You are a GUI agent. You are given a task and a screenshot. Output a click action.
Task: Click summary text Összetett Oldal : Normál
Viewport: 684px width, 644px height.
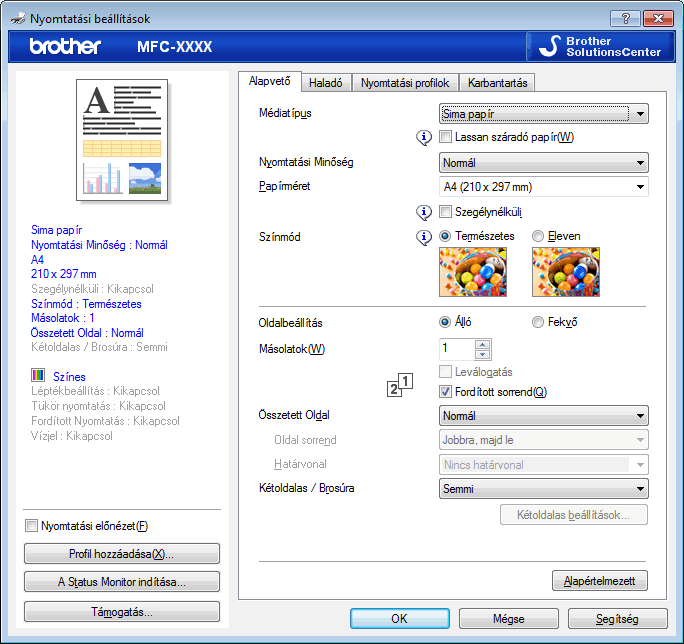pos(87,333)
